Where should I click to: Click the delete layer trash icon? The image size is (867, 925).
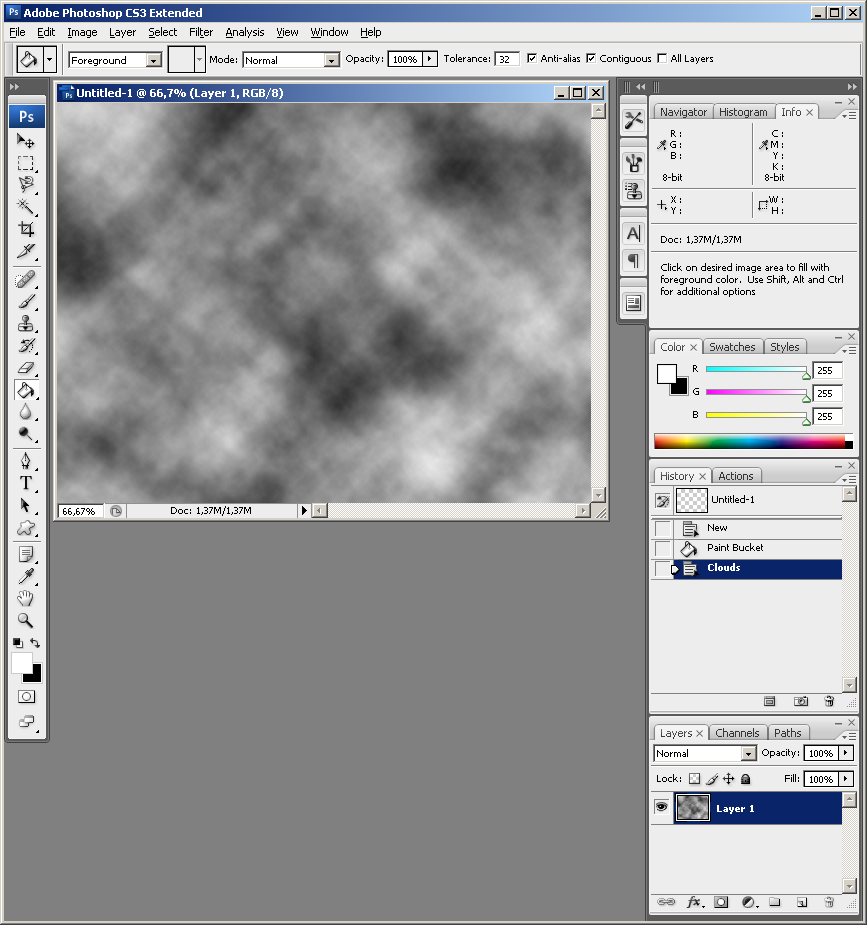tap(828, 902)
